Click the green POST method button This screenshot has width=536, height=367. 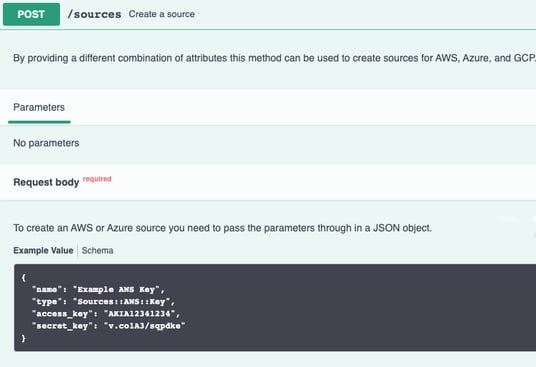[x=31, y=14]
